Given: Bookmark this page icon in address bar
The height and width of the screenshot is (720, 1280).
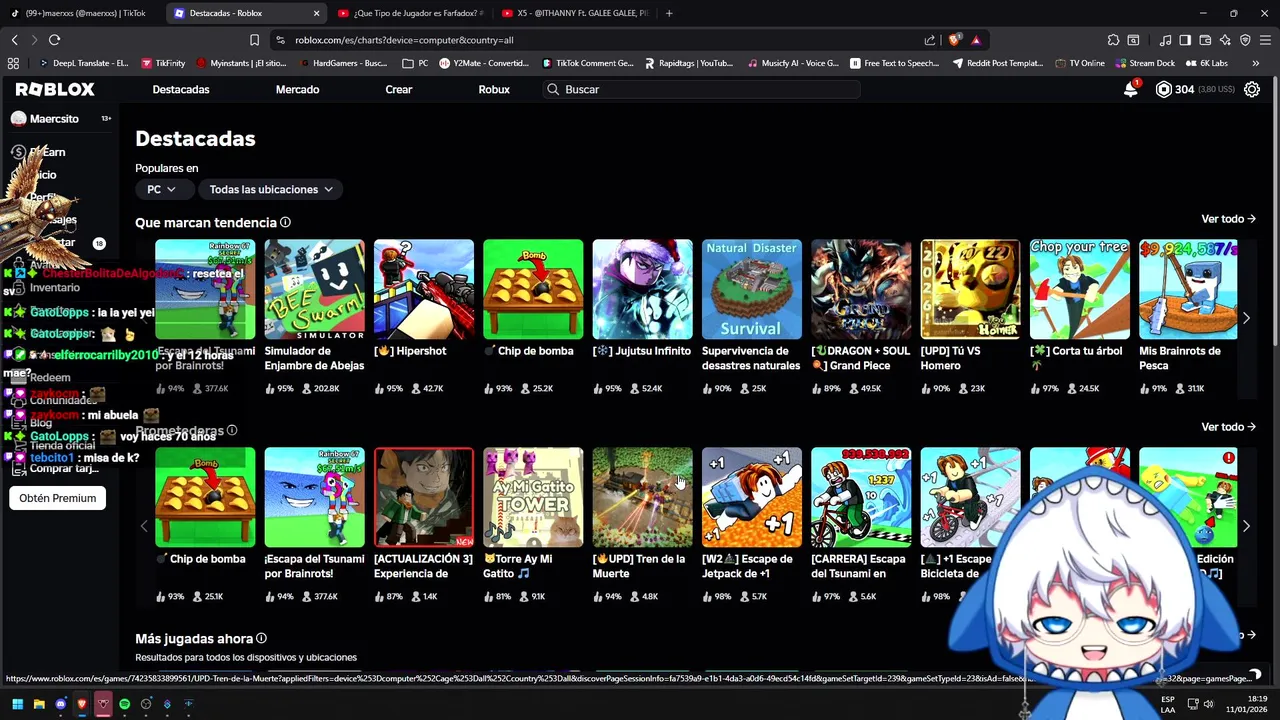Looking at the screenshot, I should (x=254, y=40).
